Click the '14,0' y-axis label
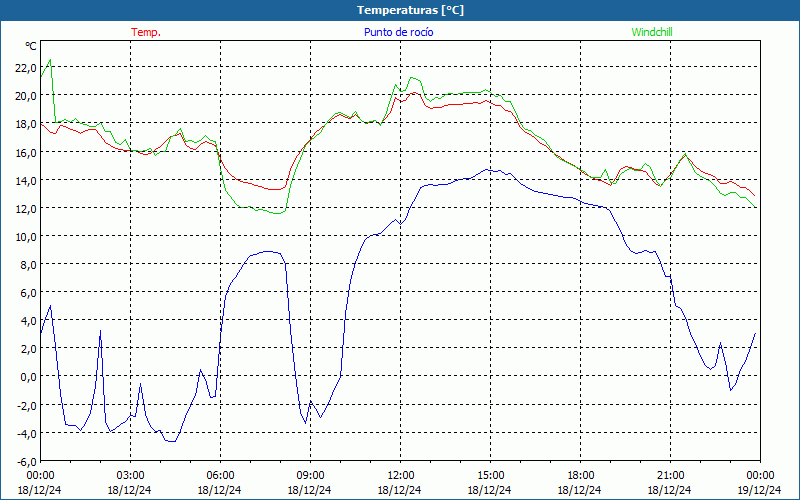800x500 pixels. click(26, 181)
